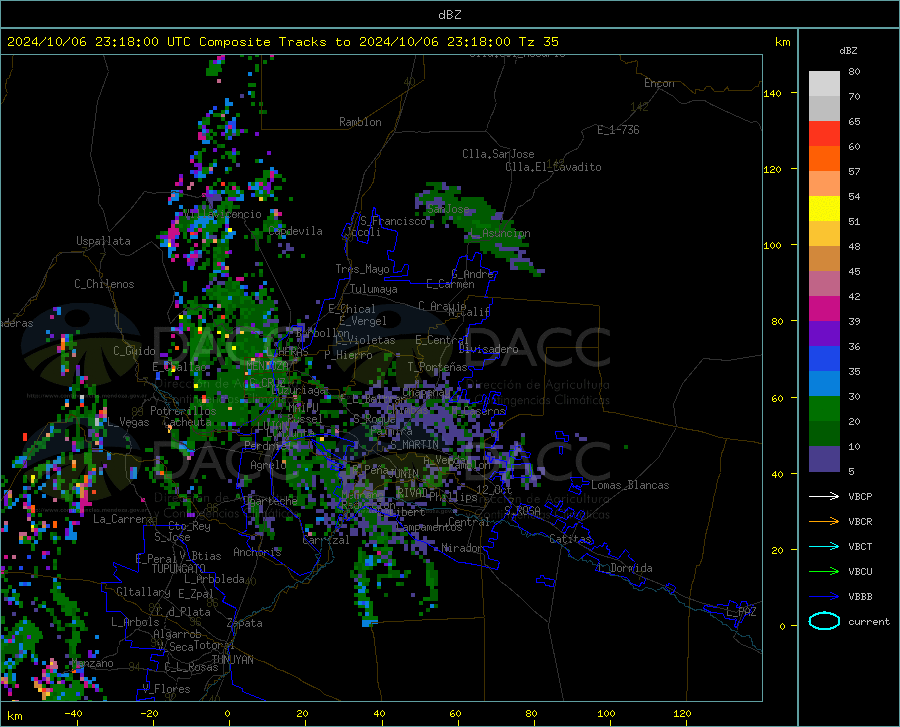Select the yellow 51 dBZ color swatch
This screenshot has height=727, width=900.
pos(824,209)
